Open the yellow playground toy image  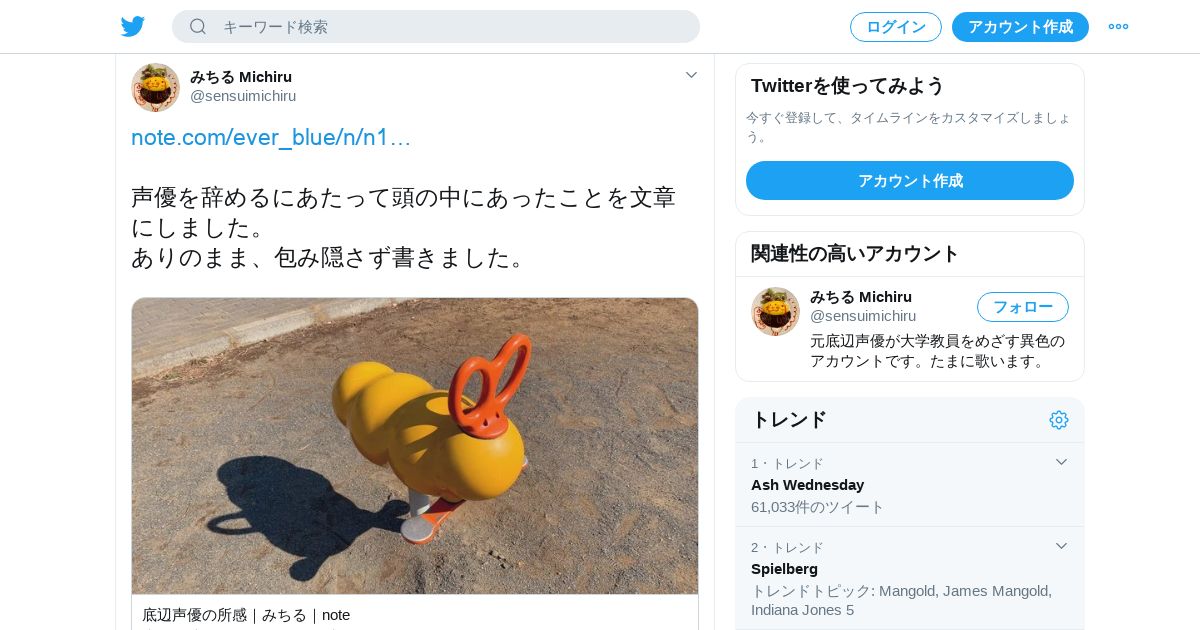(x=415, y=446)
